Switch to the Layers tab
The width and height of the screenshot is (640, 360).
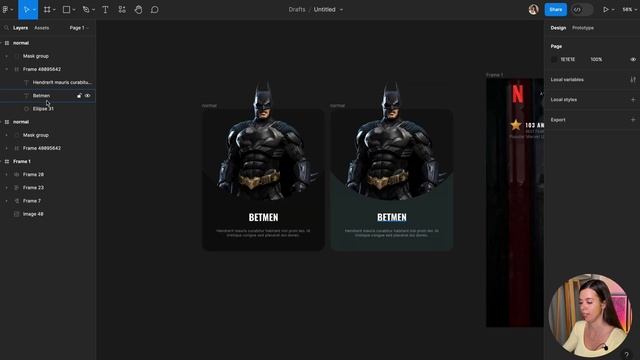pos(20,28)
